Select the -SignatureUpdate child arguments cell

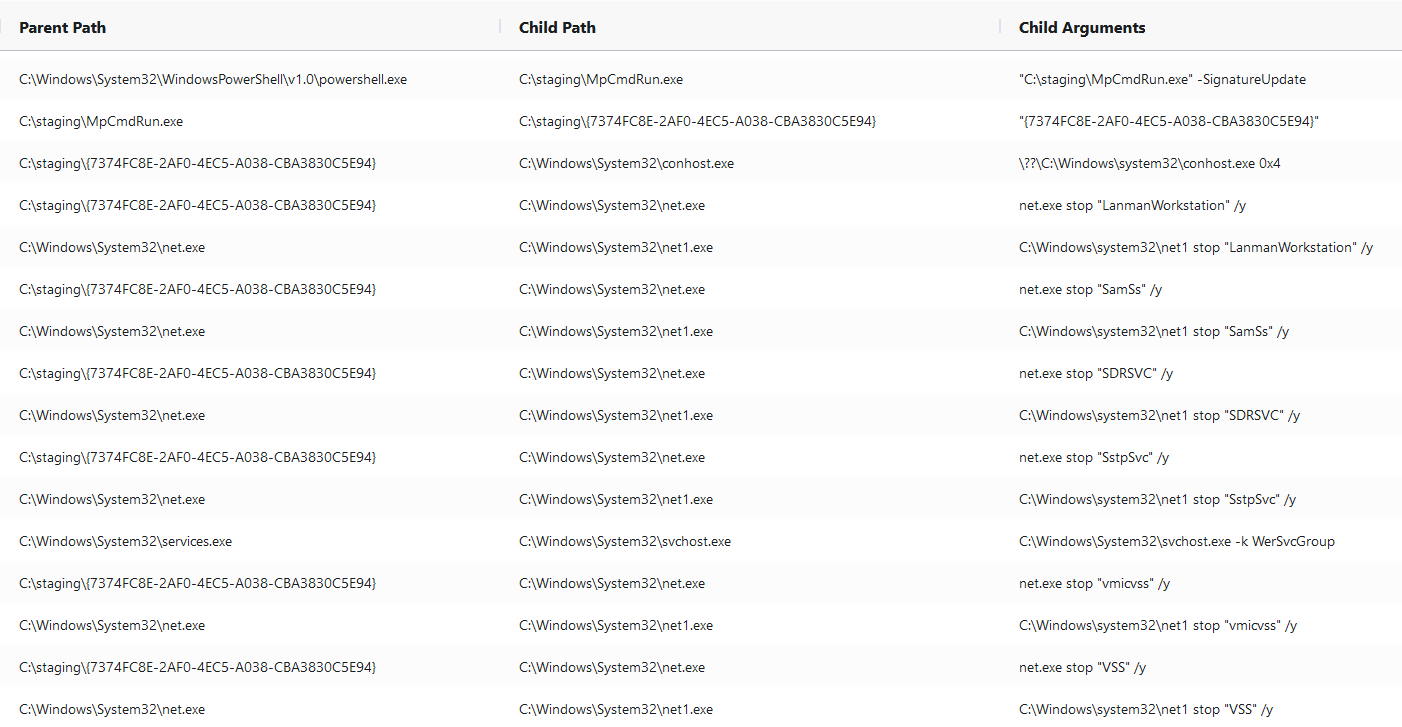coord(1162,79)
